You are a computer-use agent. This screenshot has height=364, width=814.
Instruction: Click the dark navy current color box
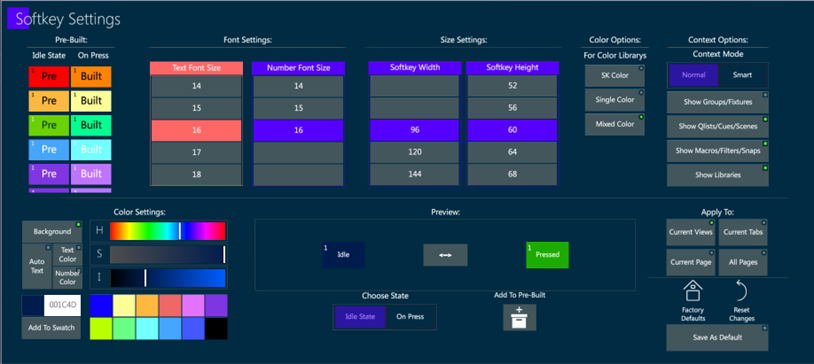[33, 305]
